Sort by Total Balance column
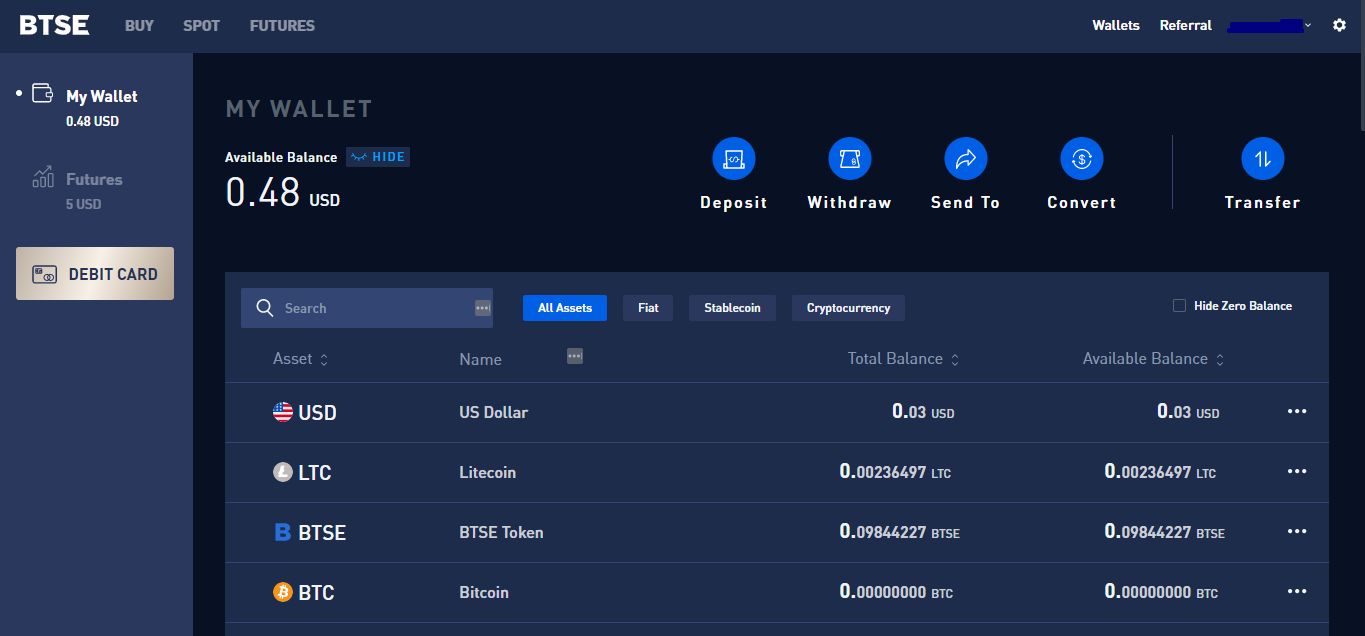Image resolution: width=1365 pixels, height=636 pixels. click(x=903, y=359)
